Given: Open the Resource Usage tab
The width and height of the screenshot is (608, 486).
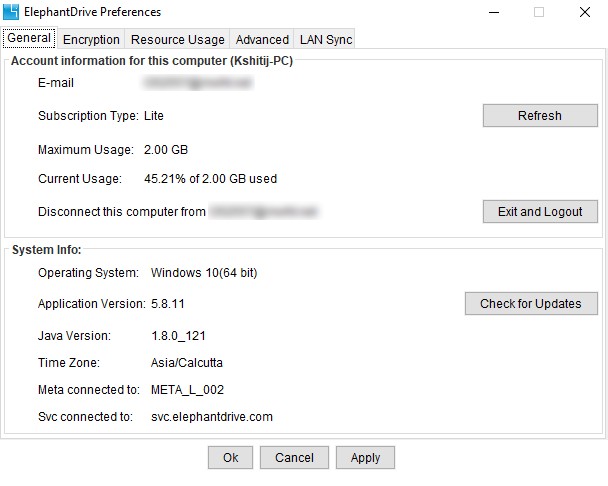Looking at the screenshot, I should tap(178, 39).
